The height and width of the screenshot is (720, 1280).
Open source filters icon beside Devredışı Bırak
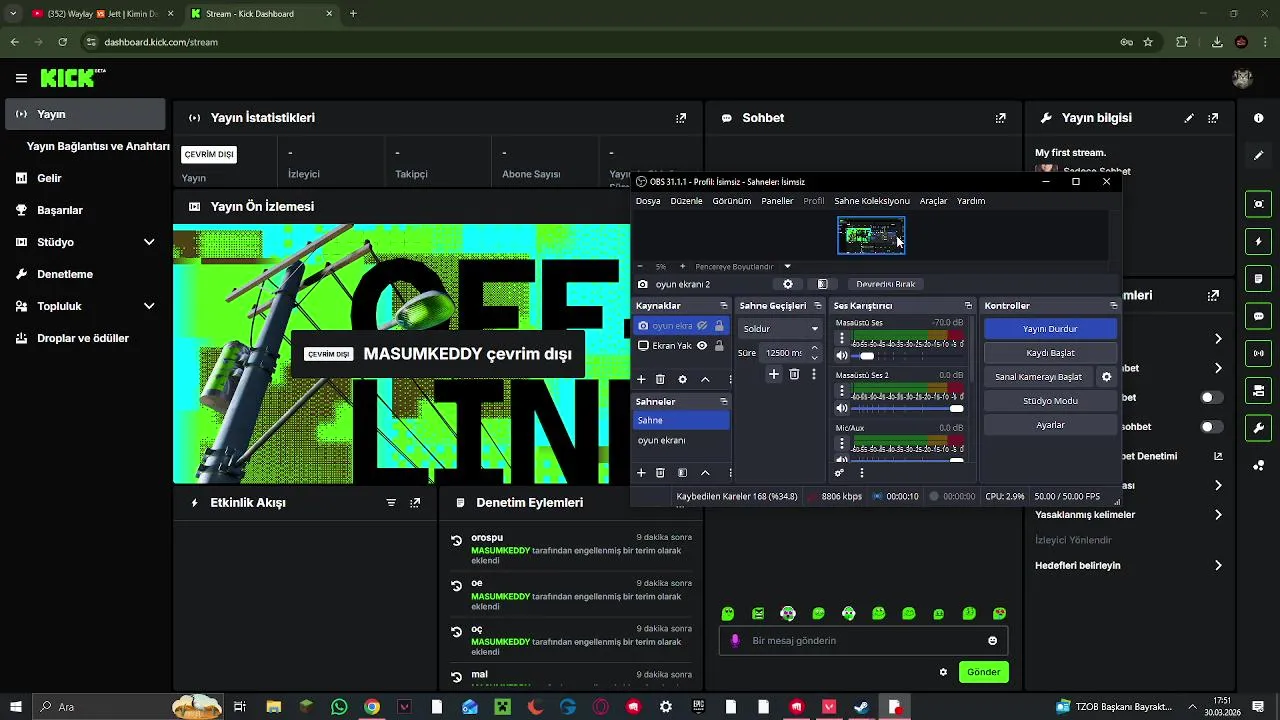point(822,284)
